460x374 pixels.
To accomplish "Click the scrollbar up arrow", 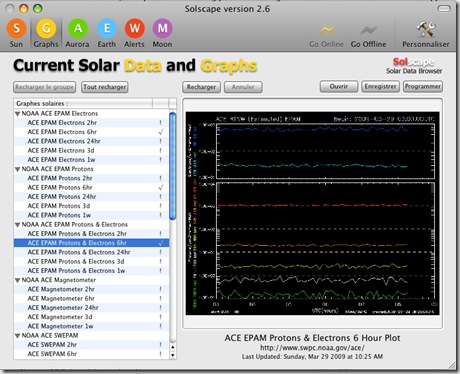I will [x=173, y=347].
